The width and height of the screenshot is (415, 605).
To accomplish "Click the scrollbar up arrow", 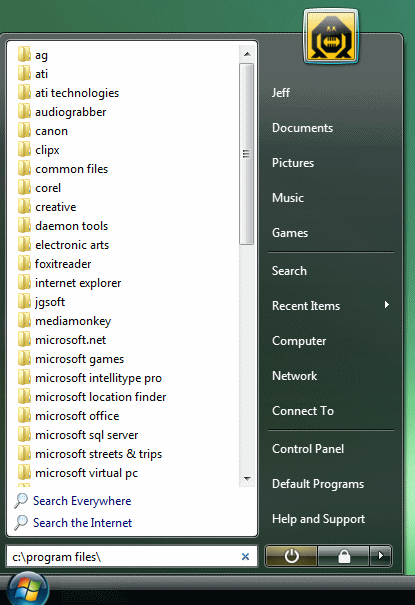I will point(247,54).
